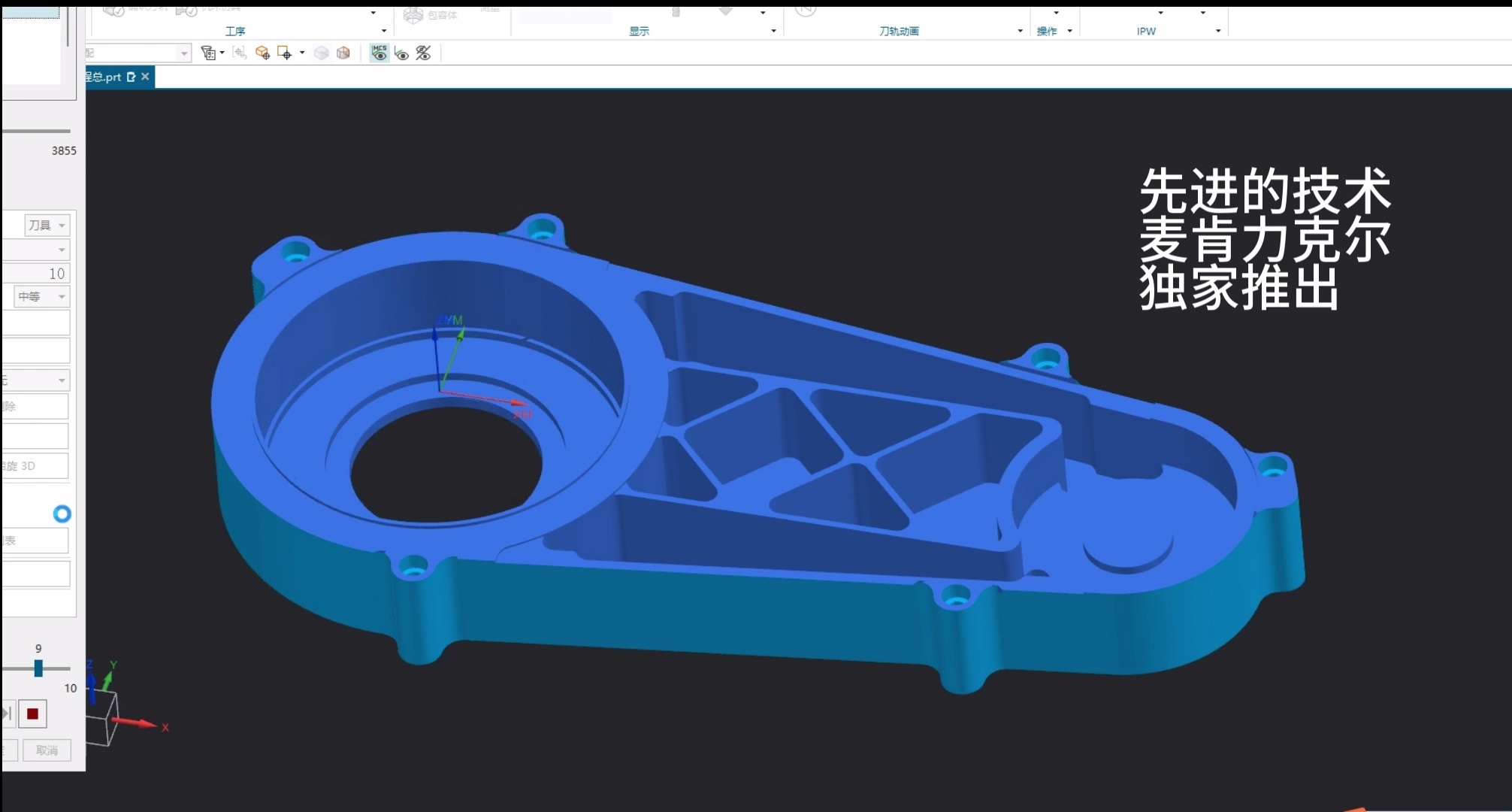Open the 操作 ribbon group

[1048, 31]
